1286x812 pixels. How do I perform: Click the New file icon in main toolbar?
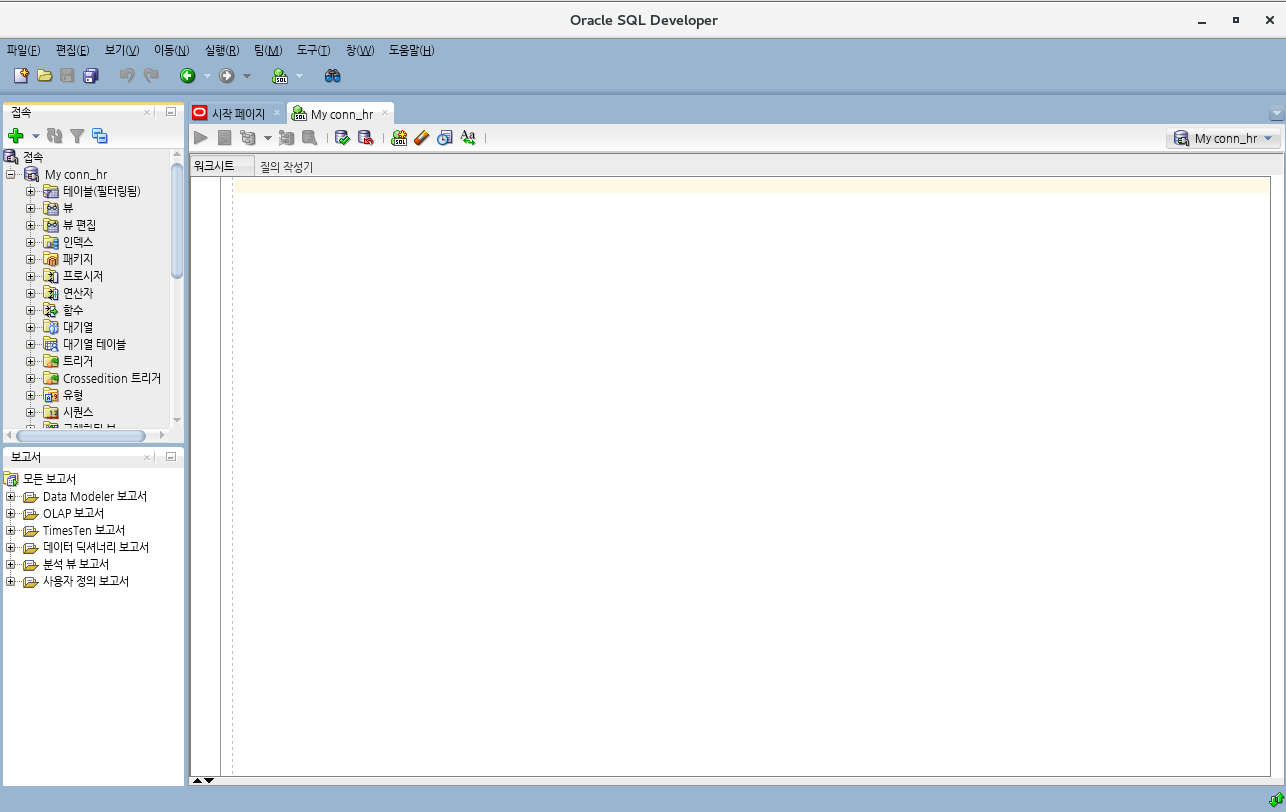click(x=21, y=75)
